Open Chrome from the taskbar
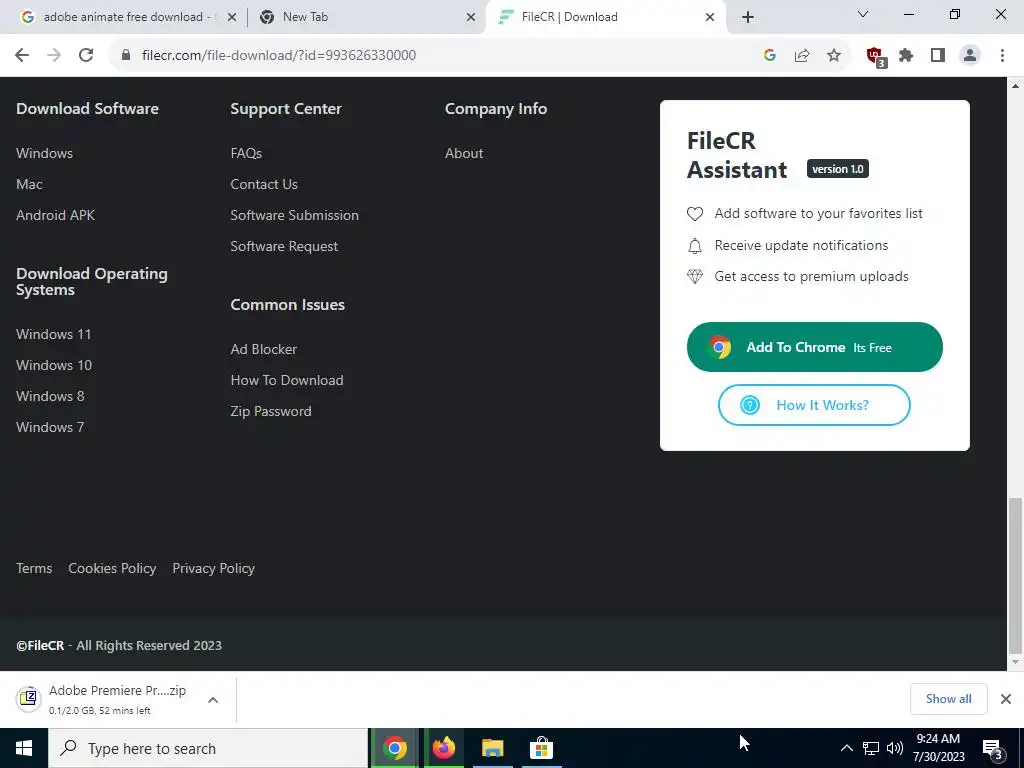Screen dimensions: 1024x768 pyautogui.click(x=394, y=748)
